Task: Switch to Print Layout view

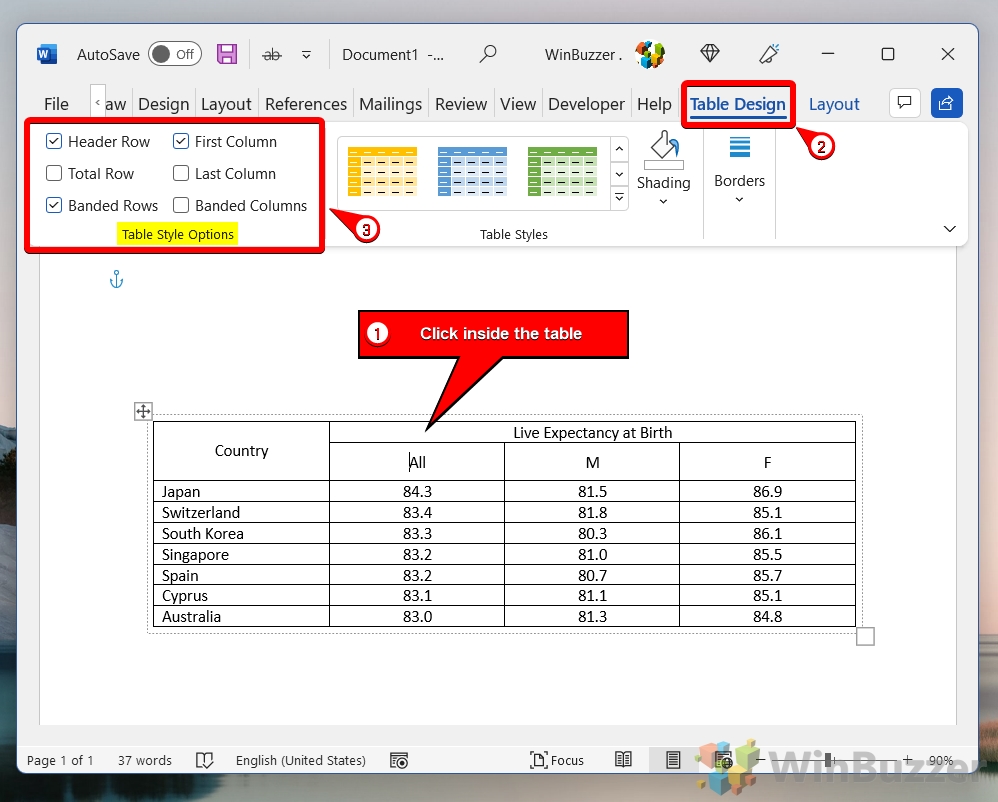Action: (x=673, y=759)
